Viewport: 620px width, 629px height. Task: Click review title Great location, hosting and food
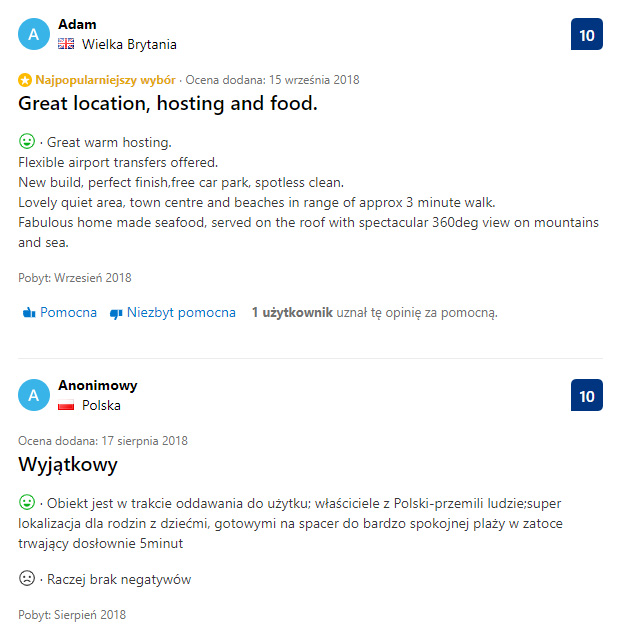(168, 103)
